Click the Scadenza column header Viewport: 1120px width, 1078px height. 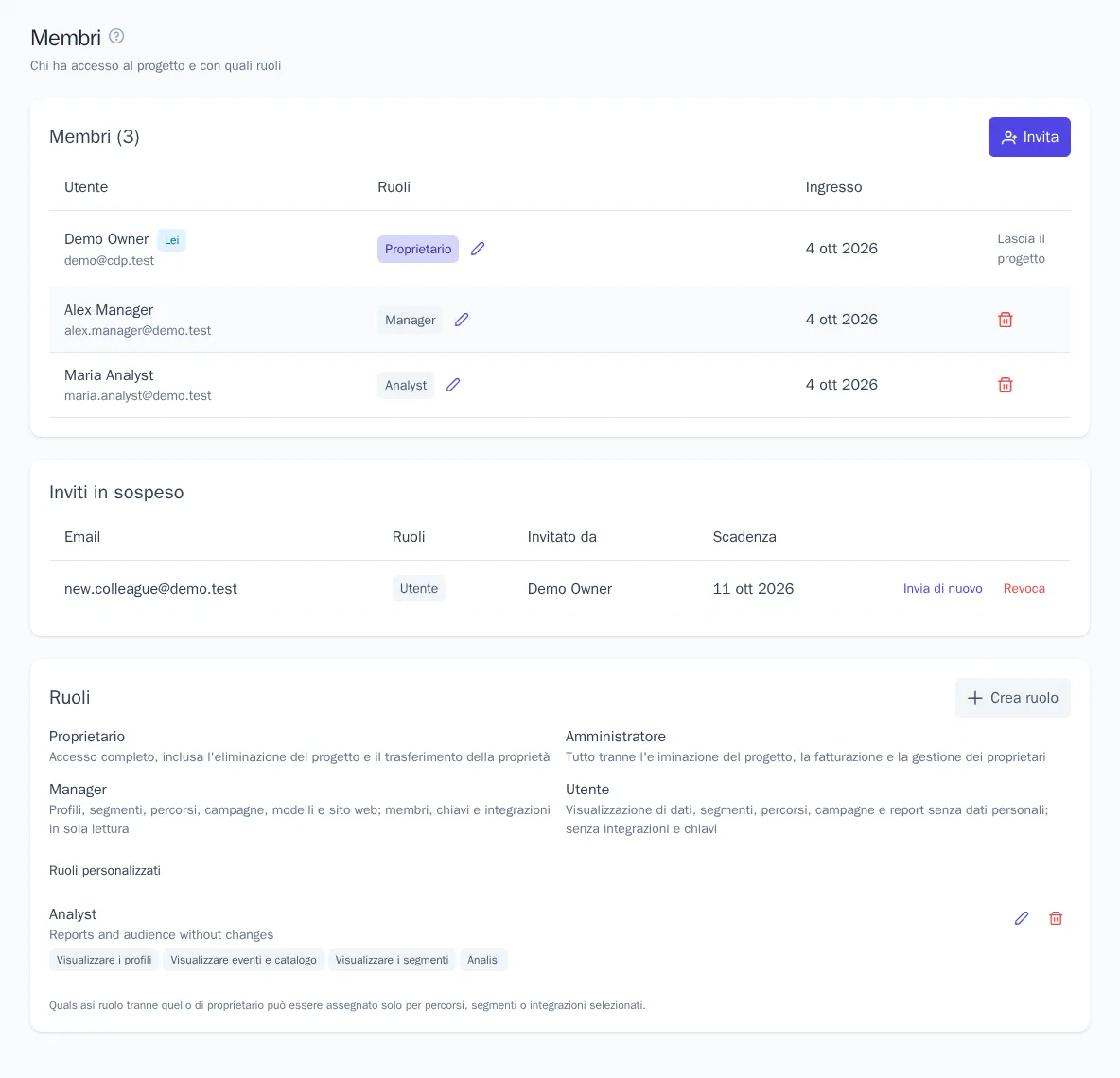[x=744, y=537]
